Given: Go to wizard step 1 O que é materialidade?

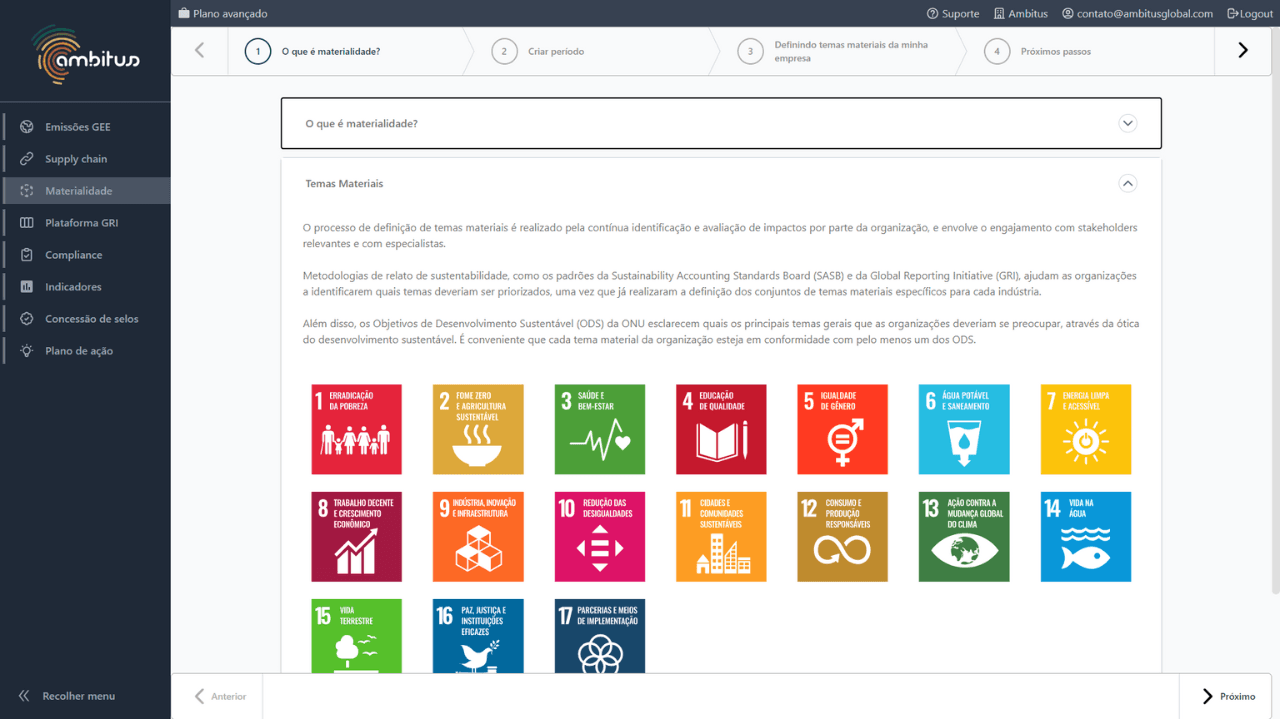Looking at the screenshot, I should click(x=345, y=51).
